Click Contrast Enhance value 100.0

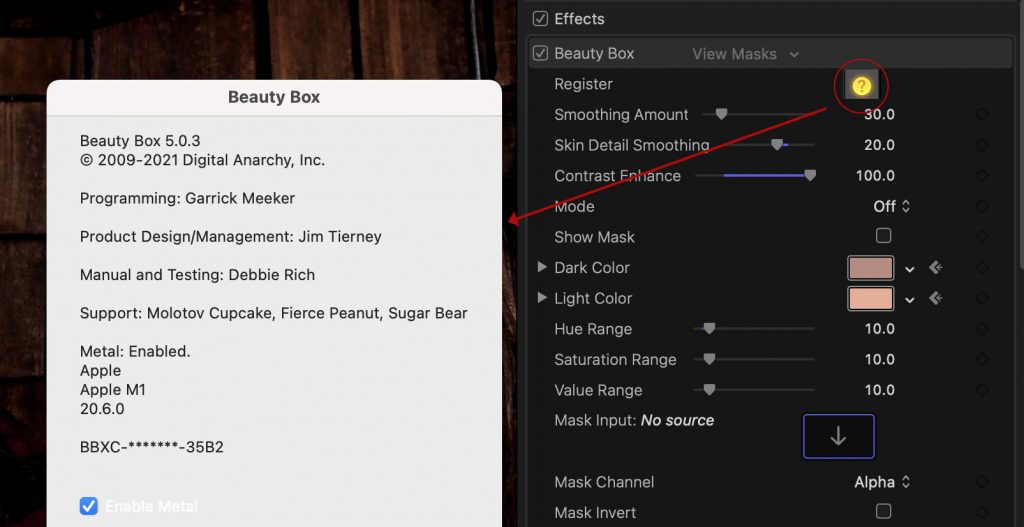875,176
